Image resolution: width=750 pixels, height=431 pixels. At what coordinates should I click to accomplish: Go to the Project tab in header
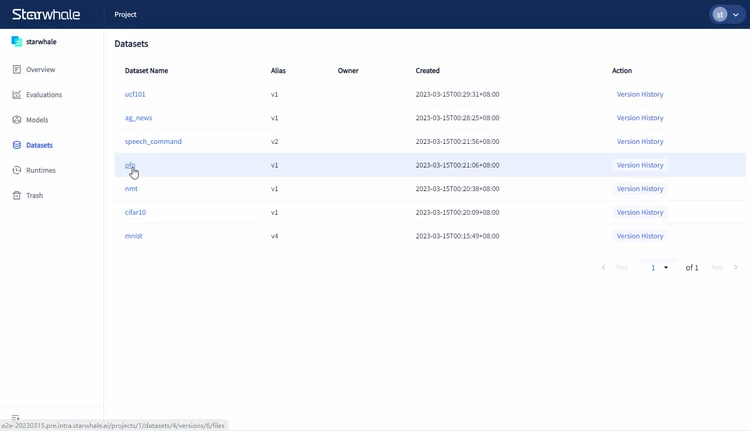[126, 15]
